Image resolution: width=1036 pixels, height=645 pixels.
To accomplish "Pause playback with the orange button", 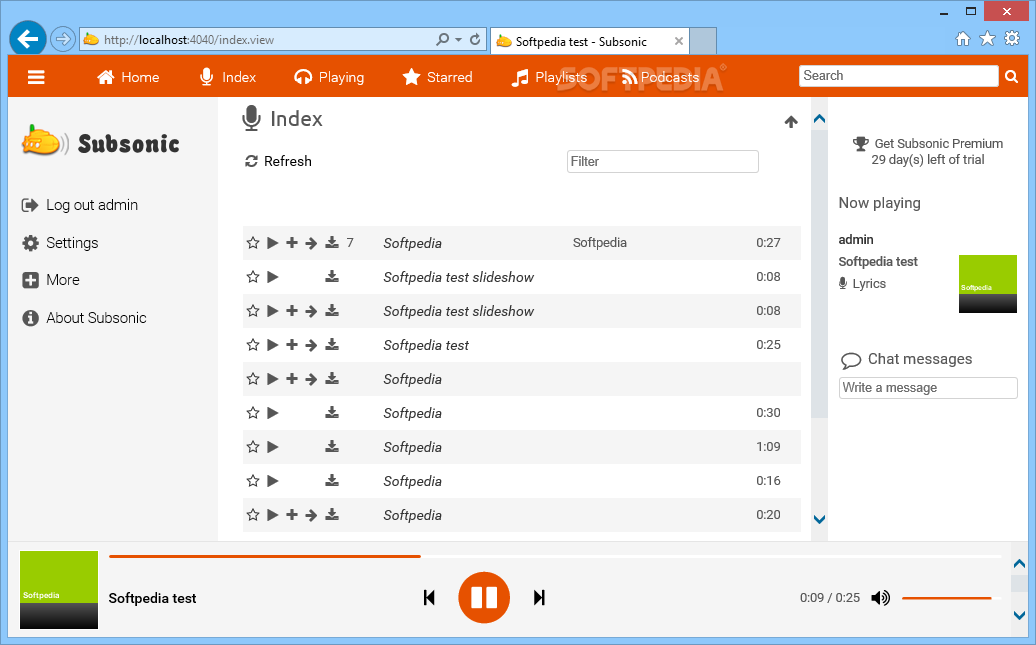I will point(484,598).
